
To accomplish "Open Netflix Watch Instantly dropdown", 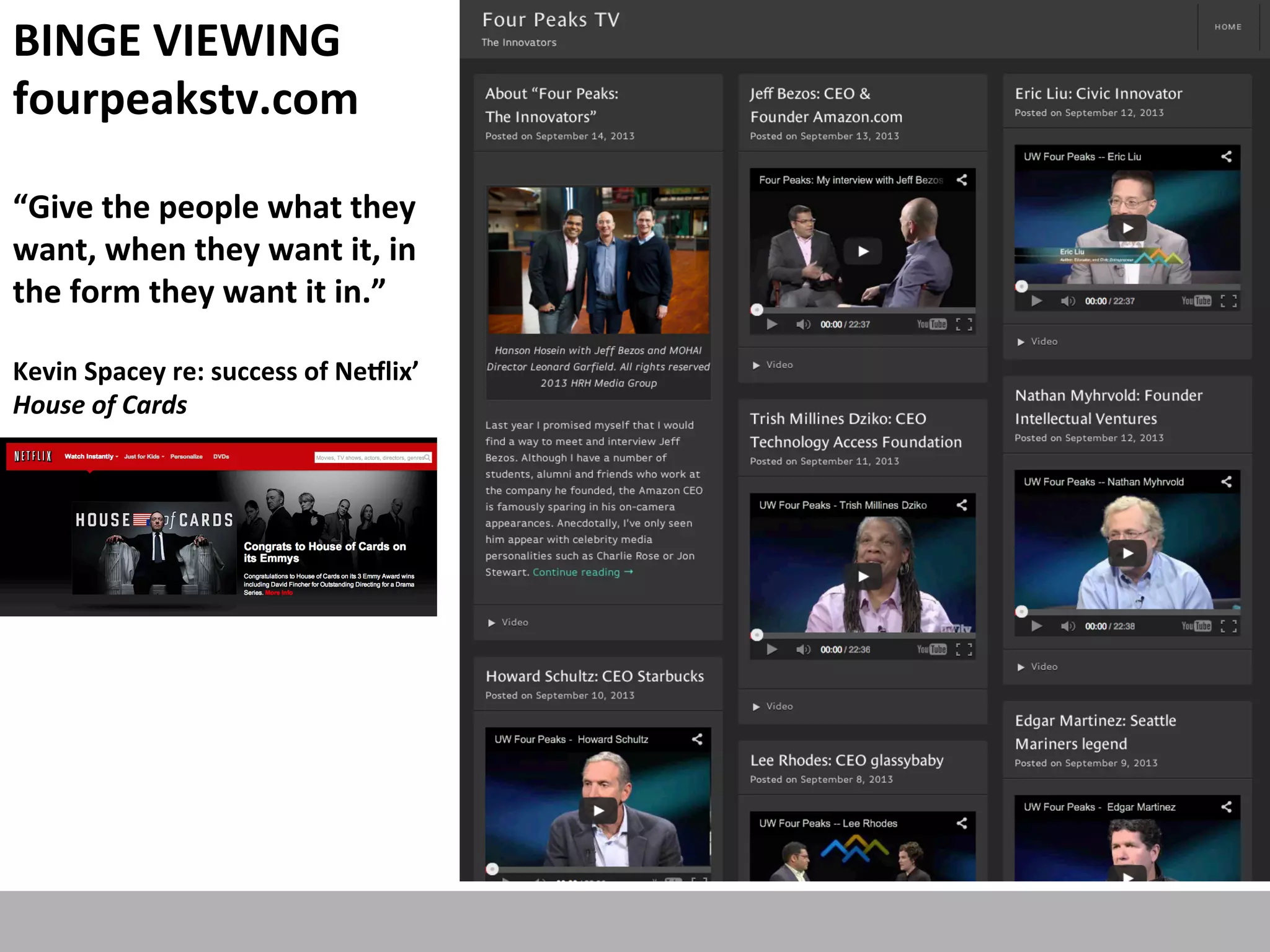I will (x=91, y=456).
